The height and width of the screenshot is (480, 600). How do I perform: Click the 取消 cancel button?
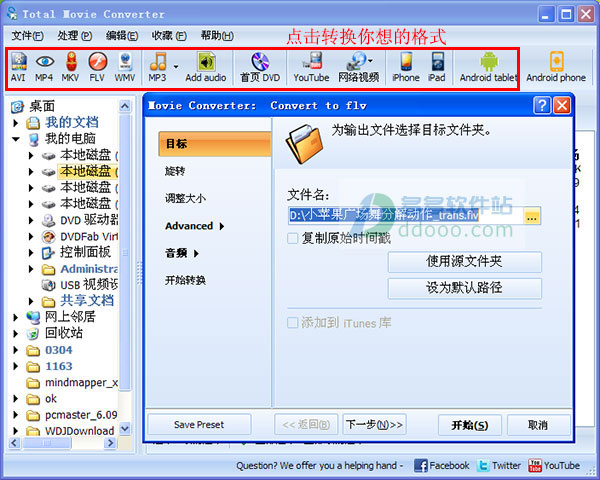pyautogui.click(x=538, y=425)
